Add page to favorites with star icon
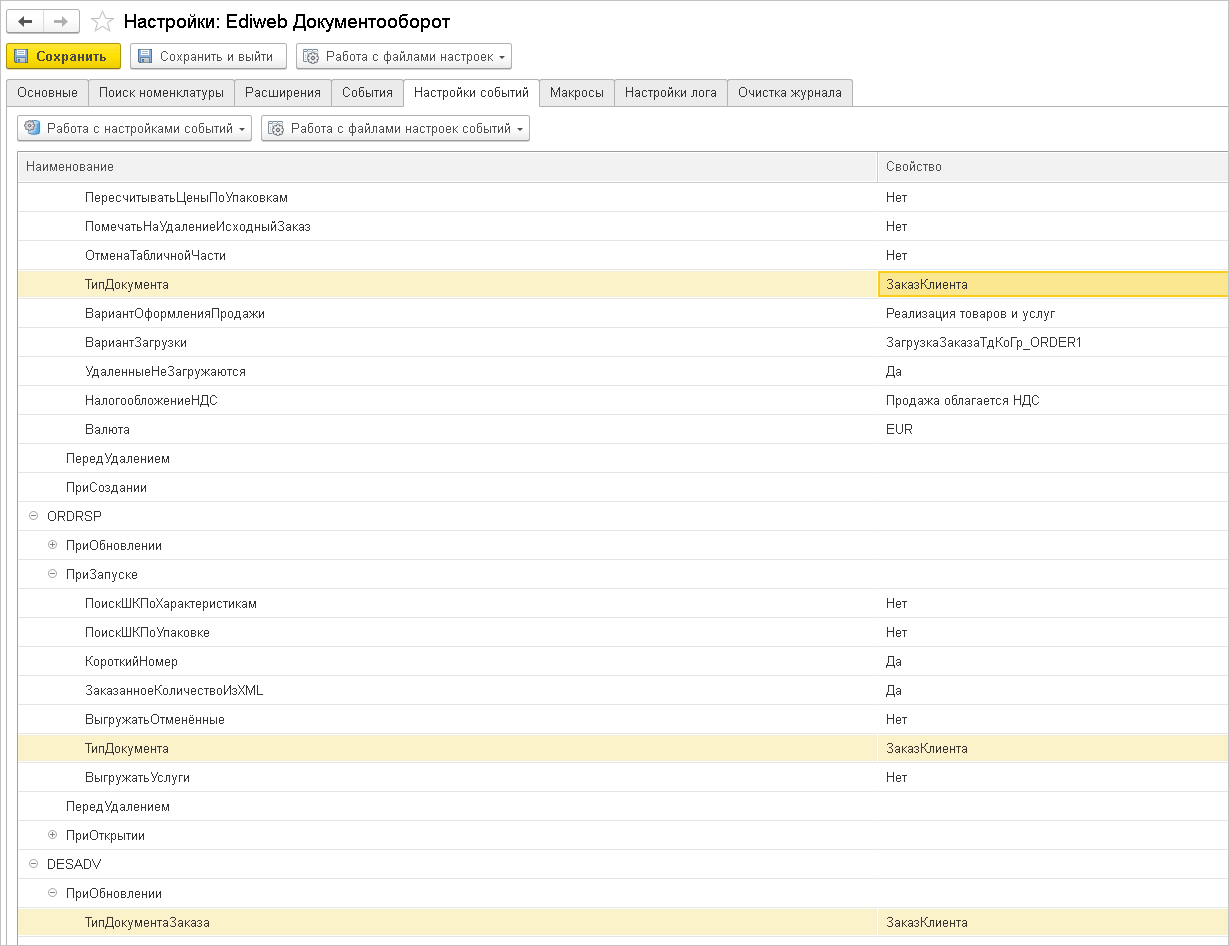Screen dimensions: 1229x946 coord(101,21)
